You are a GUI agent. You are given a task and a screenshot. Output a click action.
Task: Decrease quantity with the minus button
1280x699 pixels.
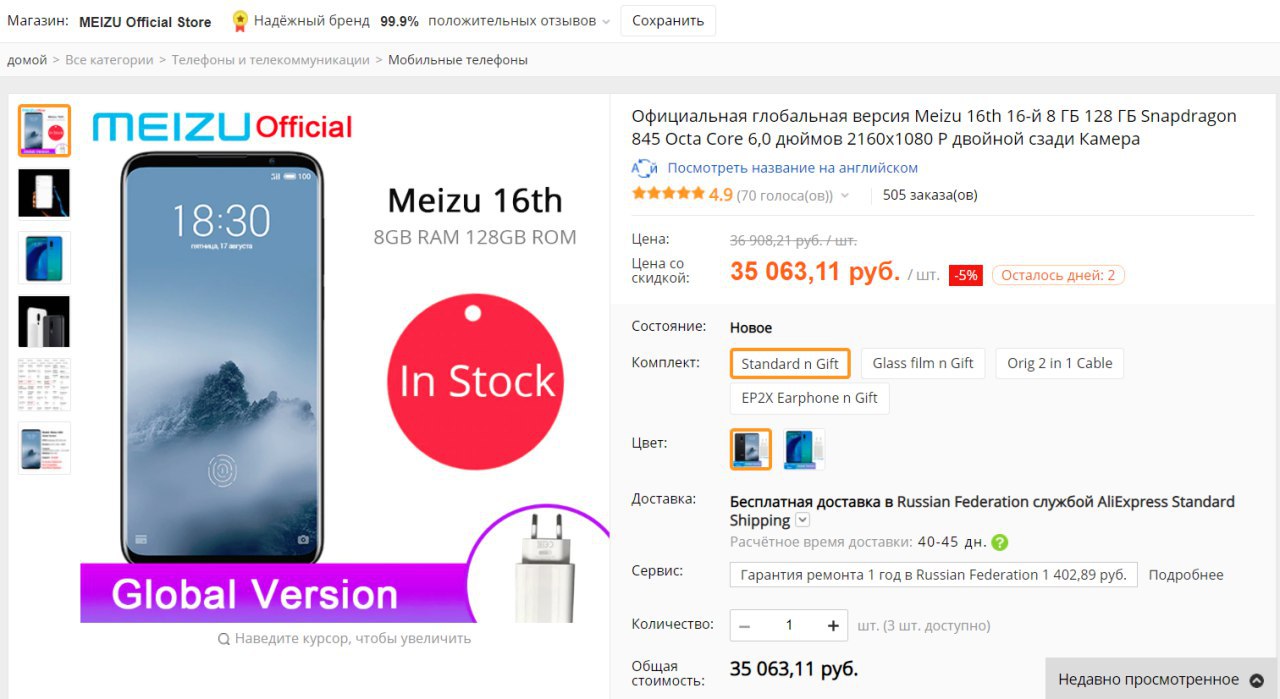click(744, 626)
